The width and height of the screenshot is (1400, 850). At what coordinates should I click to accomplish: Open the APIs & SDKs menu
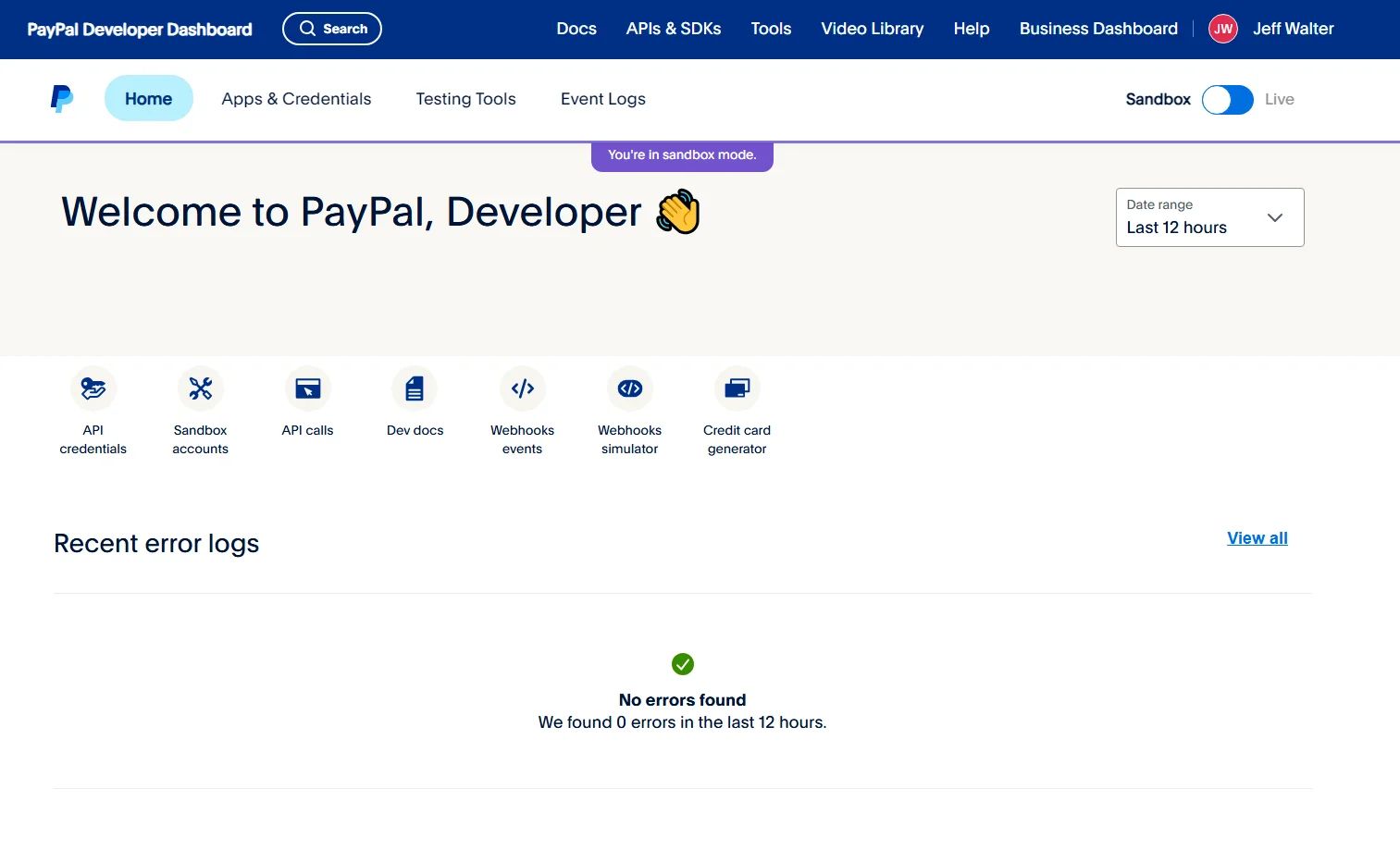[673, 29]
